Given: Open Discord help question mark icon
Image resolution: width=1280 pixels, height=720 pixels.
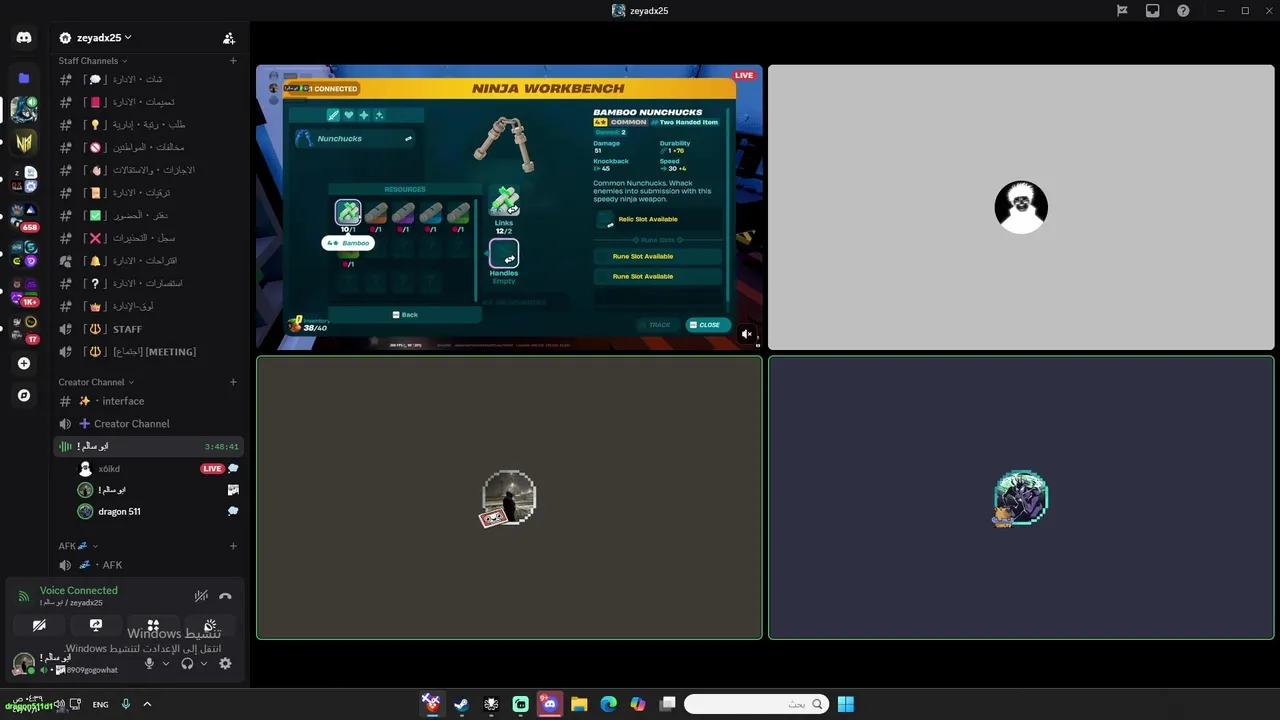Looking at the screenshot, I should tap(1184, 11).
